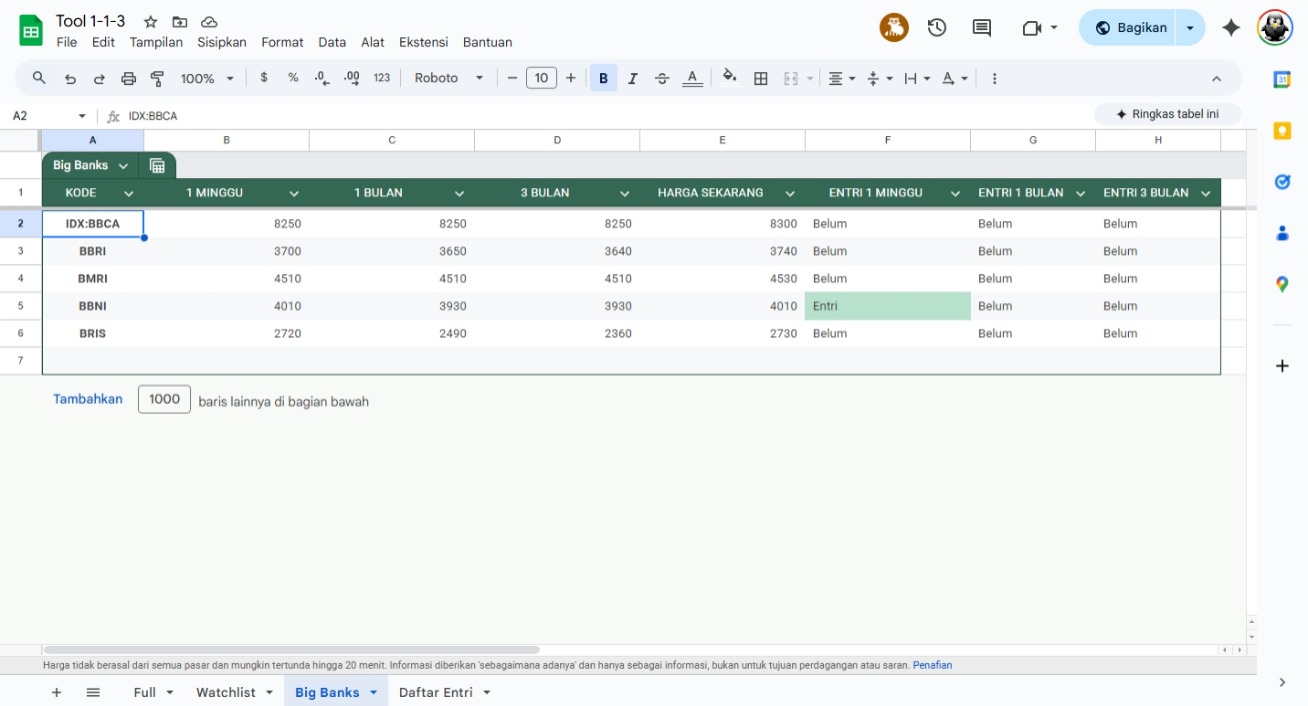This screenshot has height=706, width=1308.
Task: Open the vertical align dropdown
Action: click(878, 78)
